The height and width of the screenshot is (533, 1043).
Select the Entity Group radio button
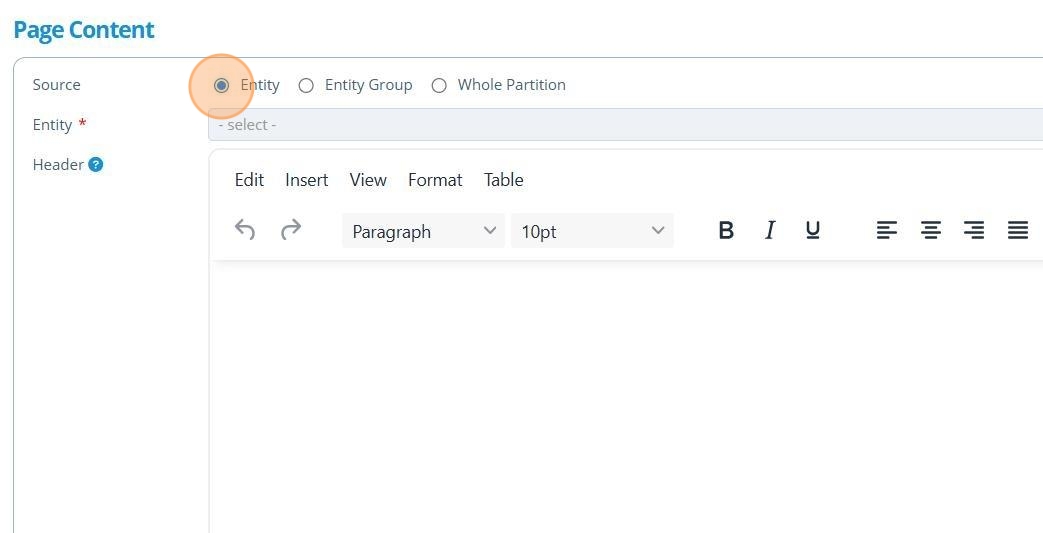point(306,85)
